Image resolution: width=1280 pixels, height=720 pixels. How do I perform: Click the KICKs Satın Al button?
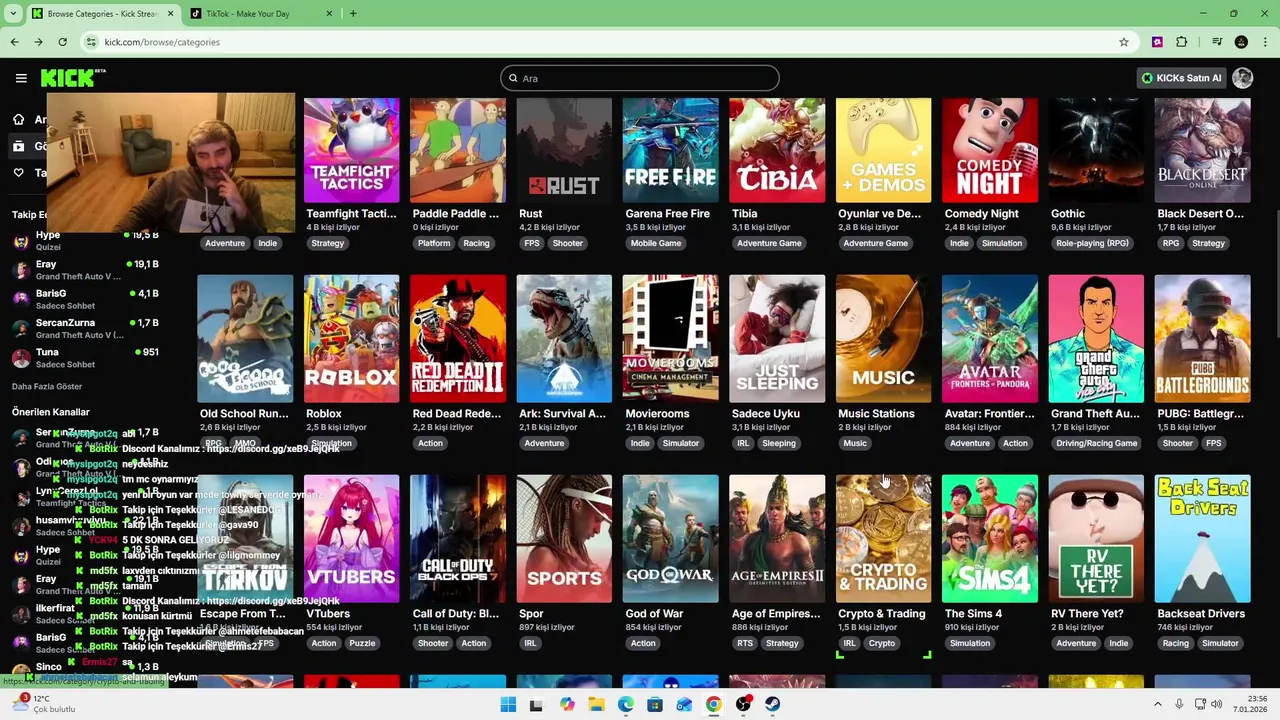1181,78
